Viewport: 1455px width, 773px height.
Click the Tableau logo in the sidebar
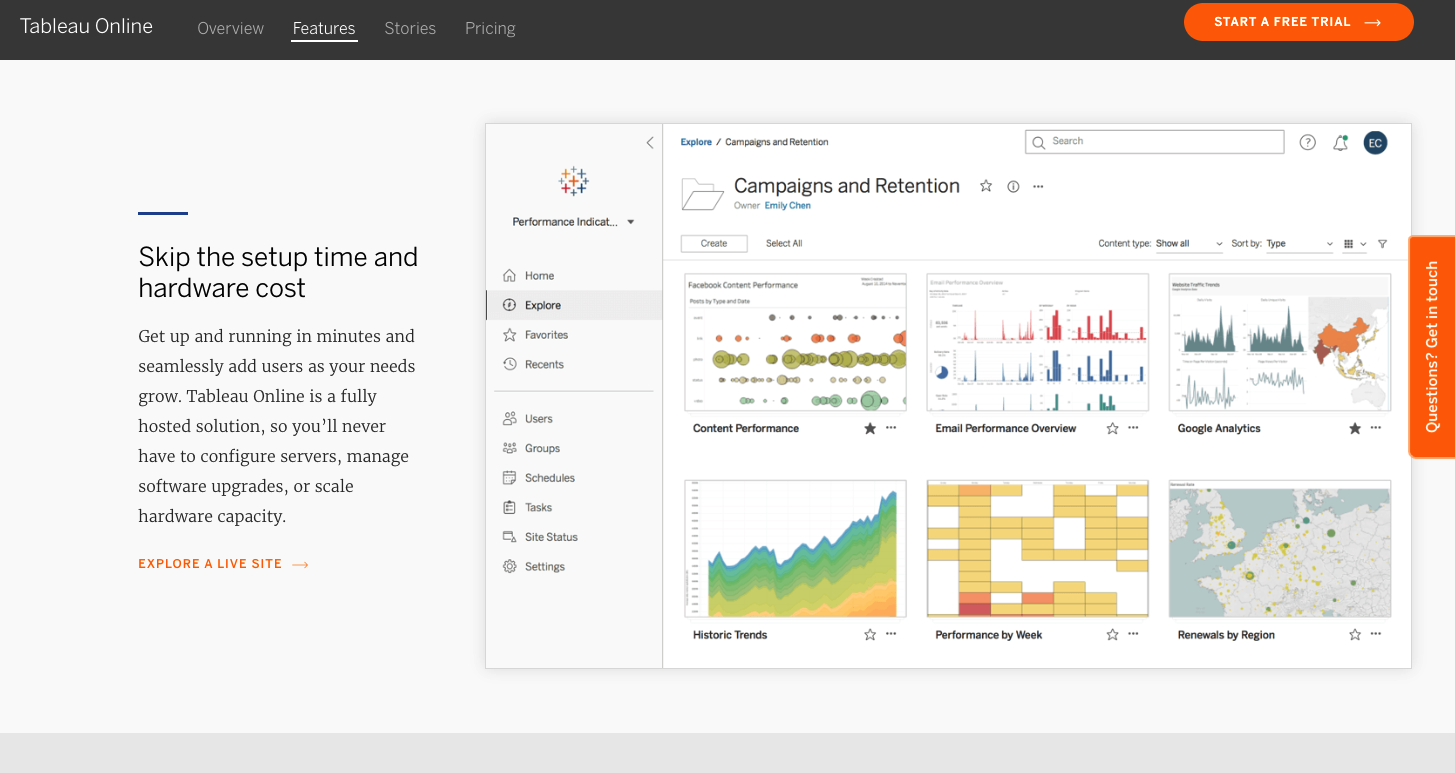(x=574, y=181)
